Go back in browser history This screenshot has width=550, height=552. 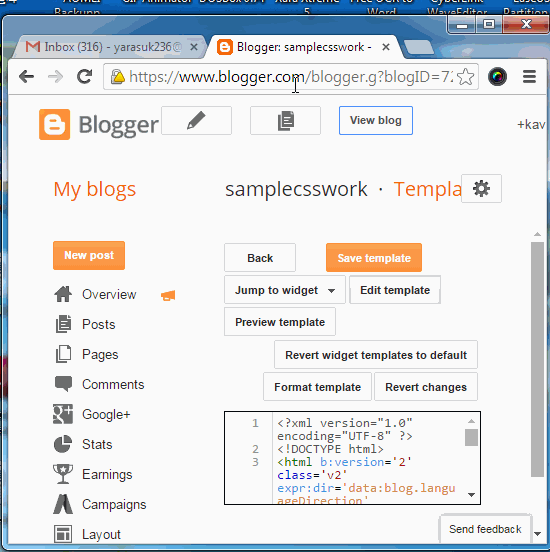point(26,76)
